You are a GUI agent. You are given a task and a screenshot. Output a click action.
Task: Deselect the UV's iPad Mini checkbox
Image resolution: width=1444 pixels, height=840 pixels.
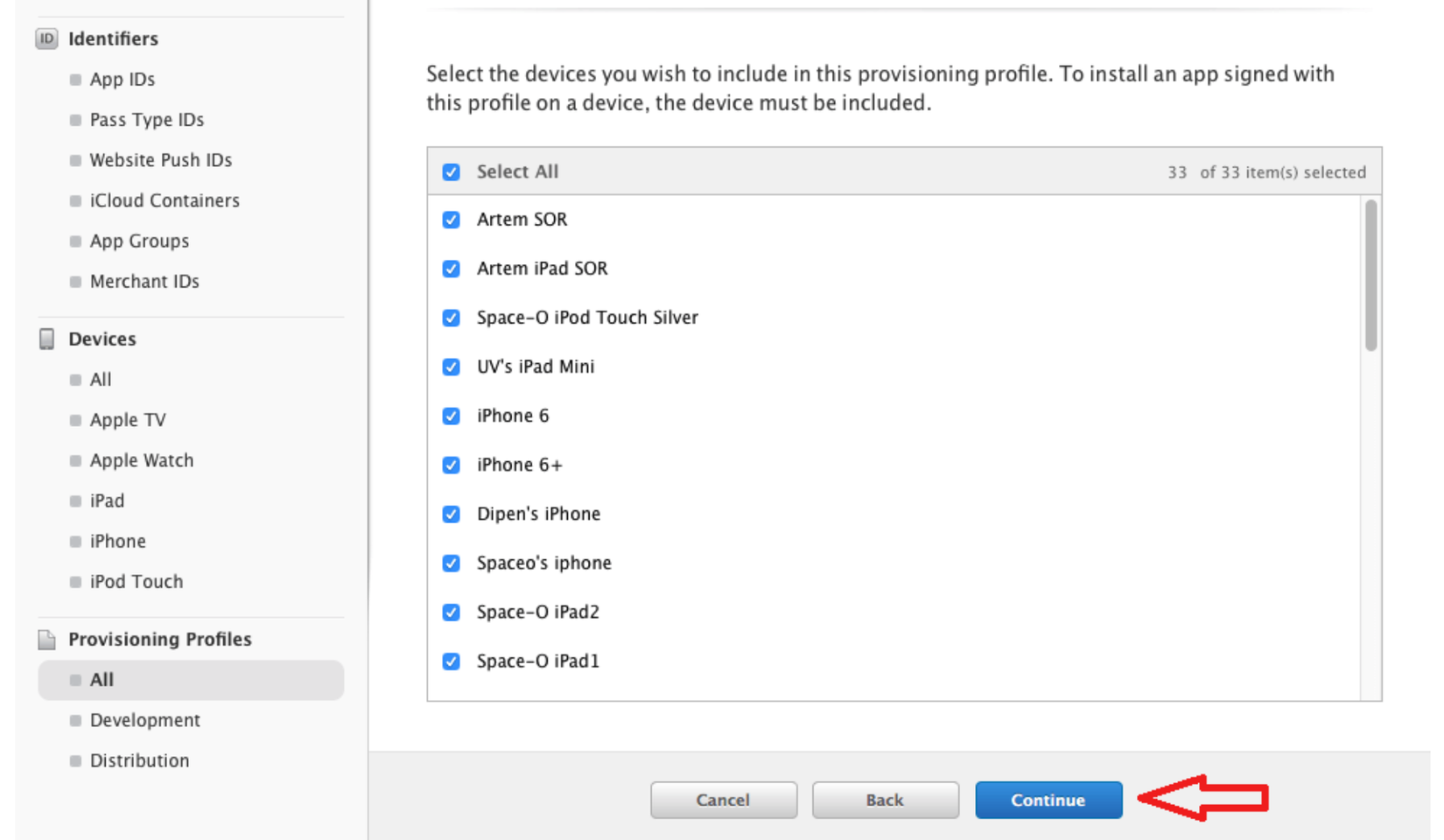(451, 367)
